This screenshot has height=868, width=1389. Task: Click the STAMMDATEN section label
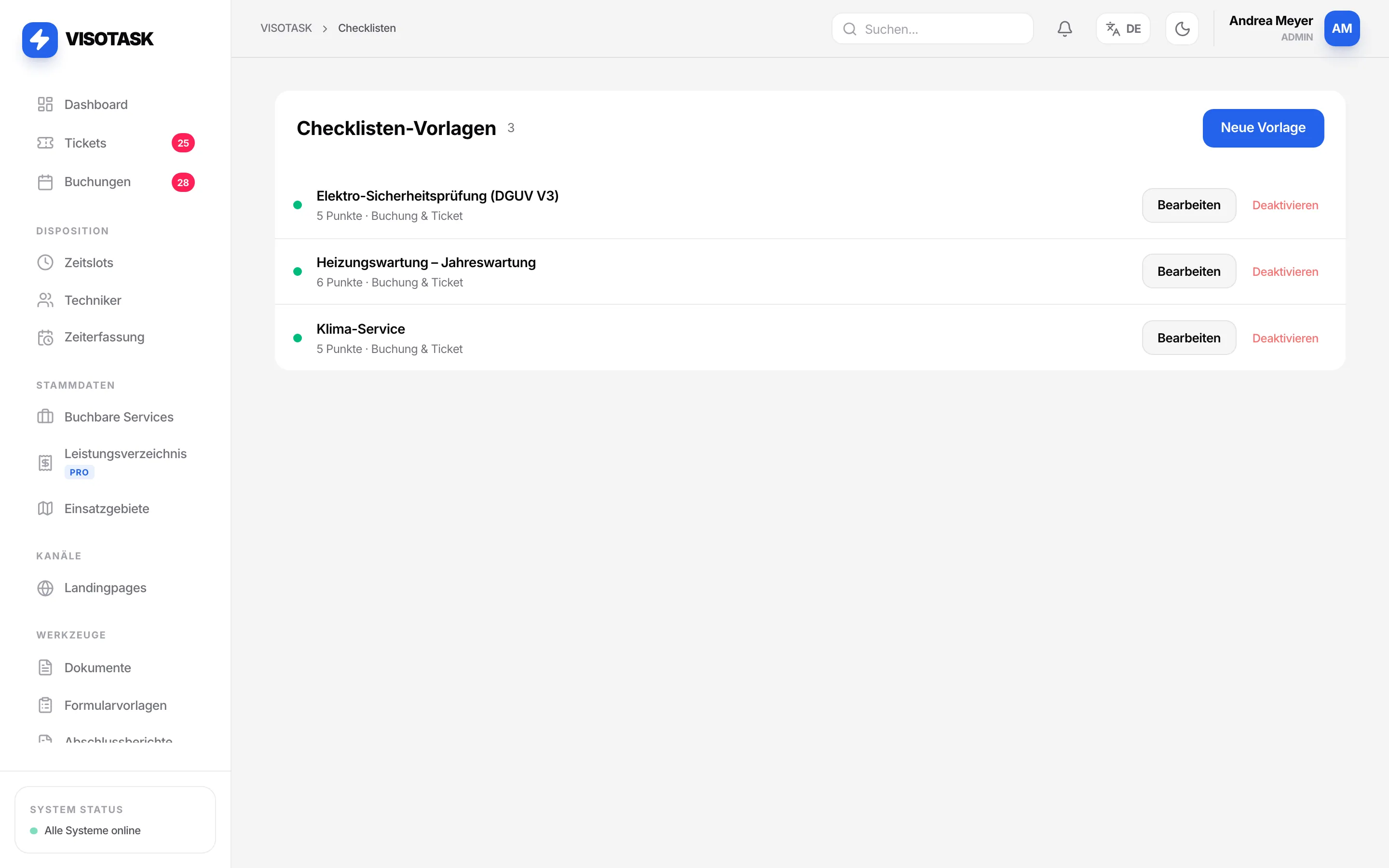[x=75, y=385]
